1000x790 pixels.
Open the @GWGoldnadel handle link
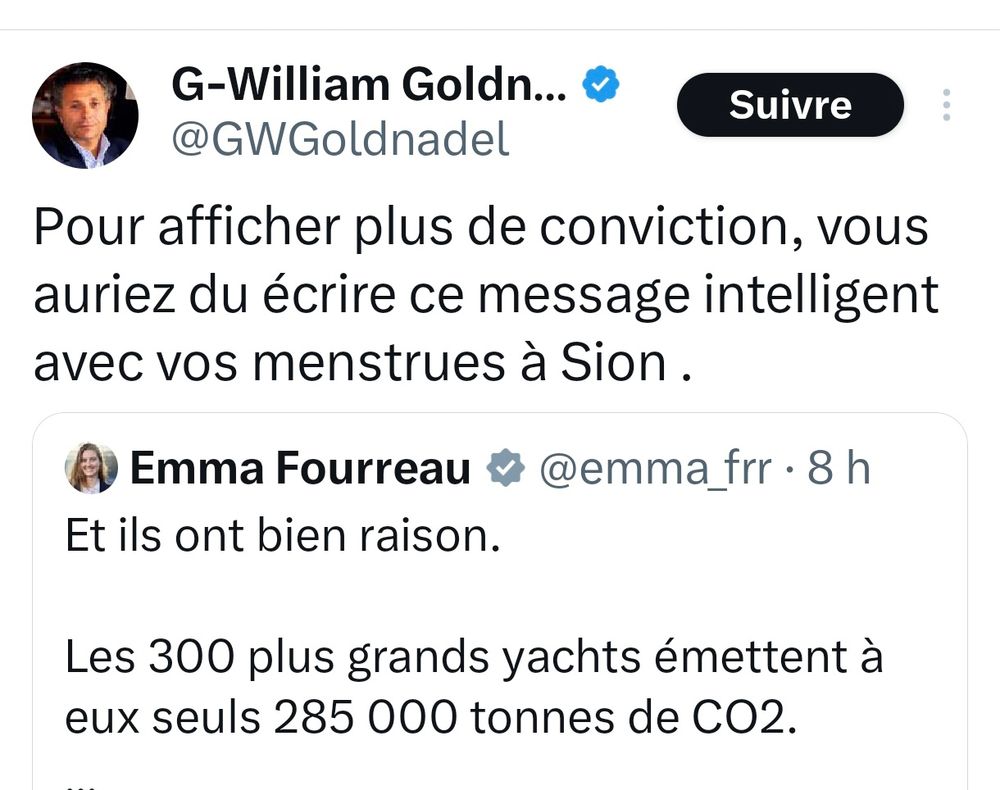coord(341,140)
